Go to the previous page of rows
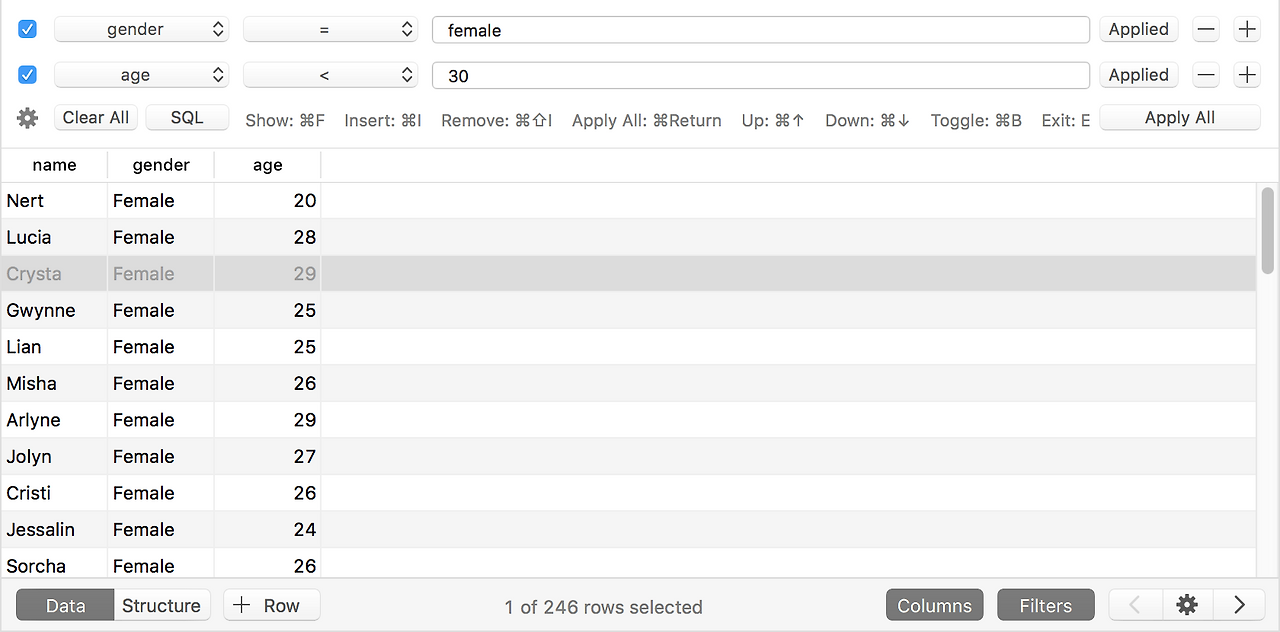 (1136, 605)
